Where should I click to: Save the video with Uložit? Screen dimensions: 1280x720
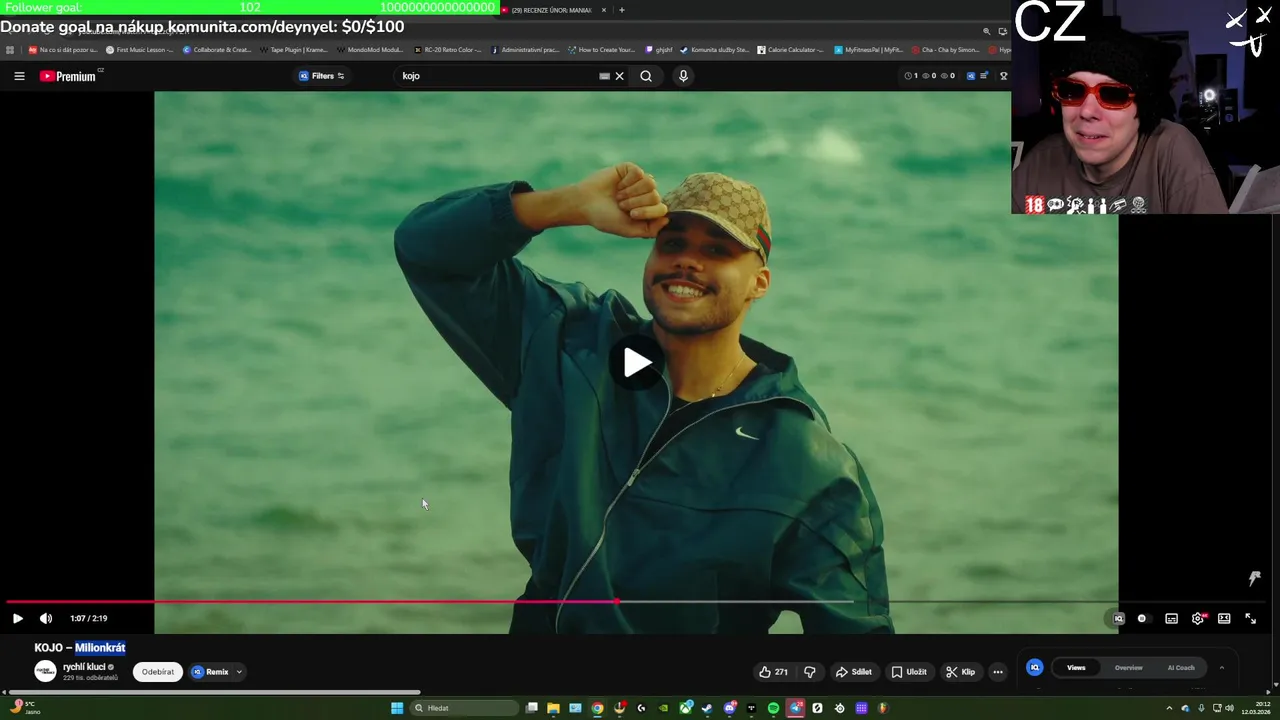(x=909, y=672)
